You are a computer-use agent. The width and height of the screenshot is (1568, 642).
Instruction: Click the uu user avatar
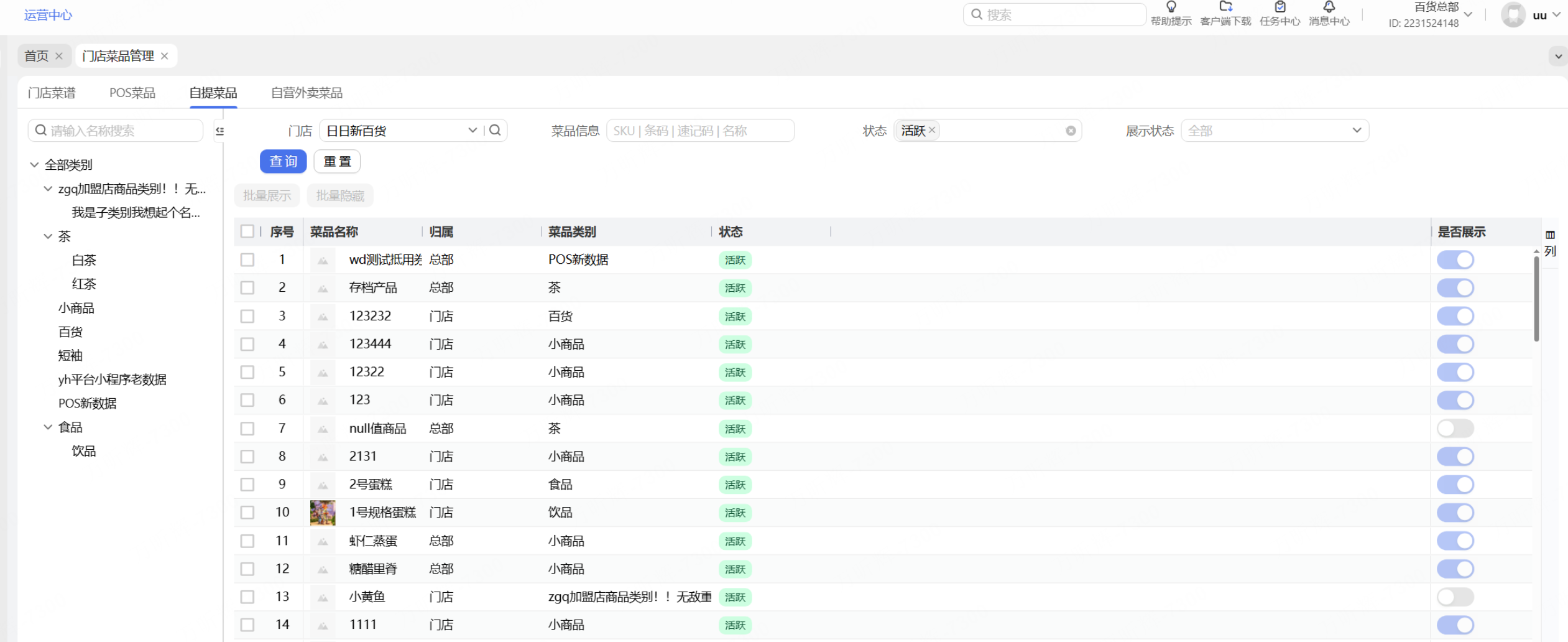coord(1513,15)
